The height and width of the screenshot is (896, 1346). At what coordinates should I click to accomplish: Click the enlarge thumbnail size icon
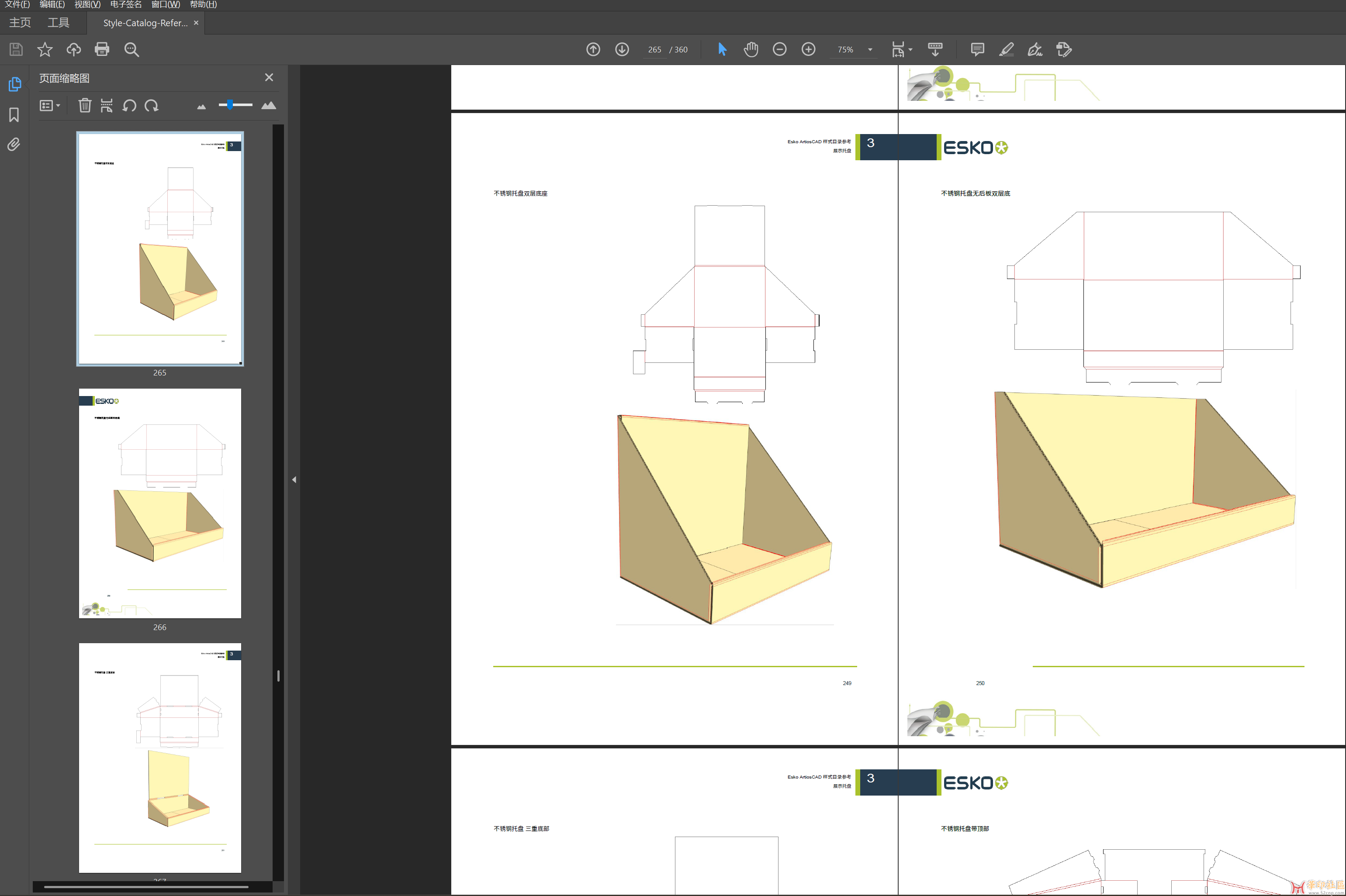[269, 106]
